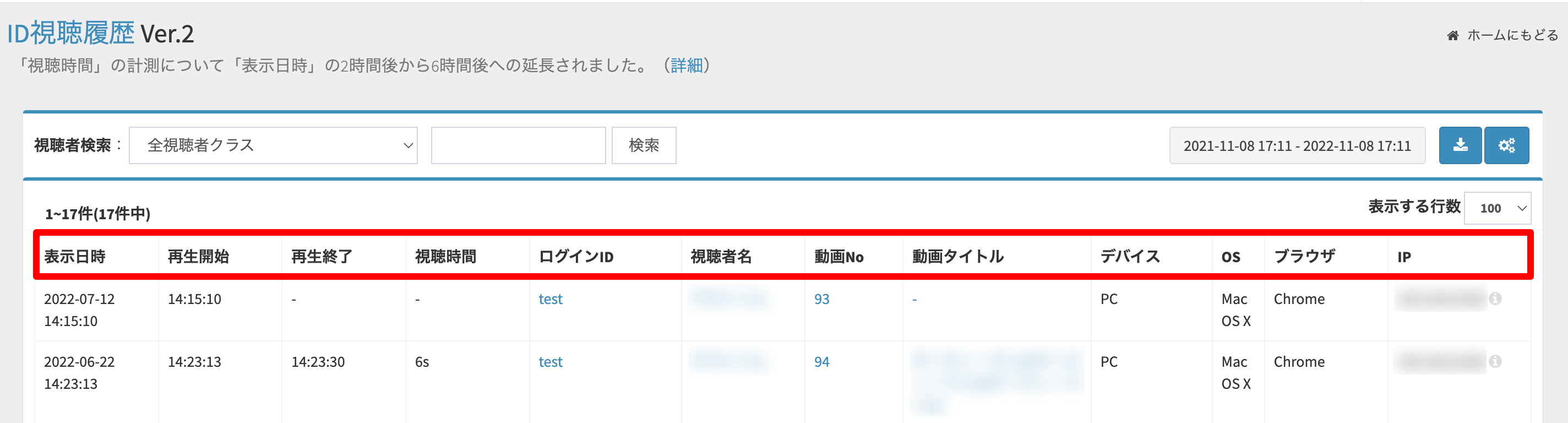
Task: Go back via ホームにもどる link
Action: click(x=1512, y=36)
